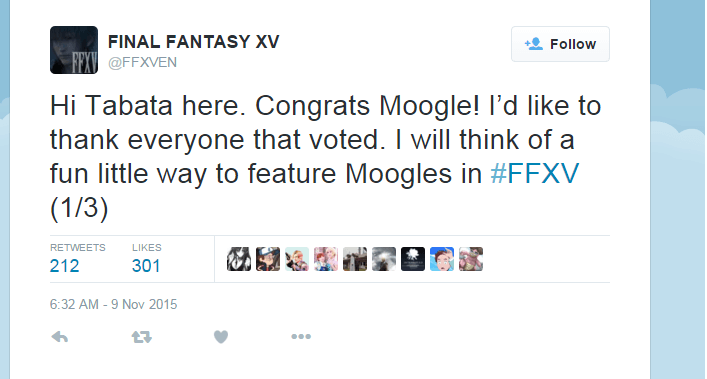Click the reply arrow icon

pyautogui.click(x=60, y=337)
